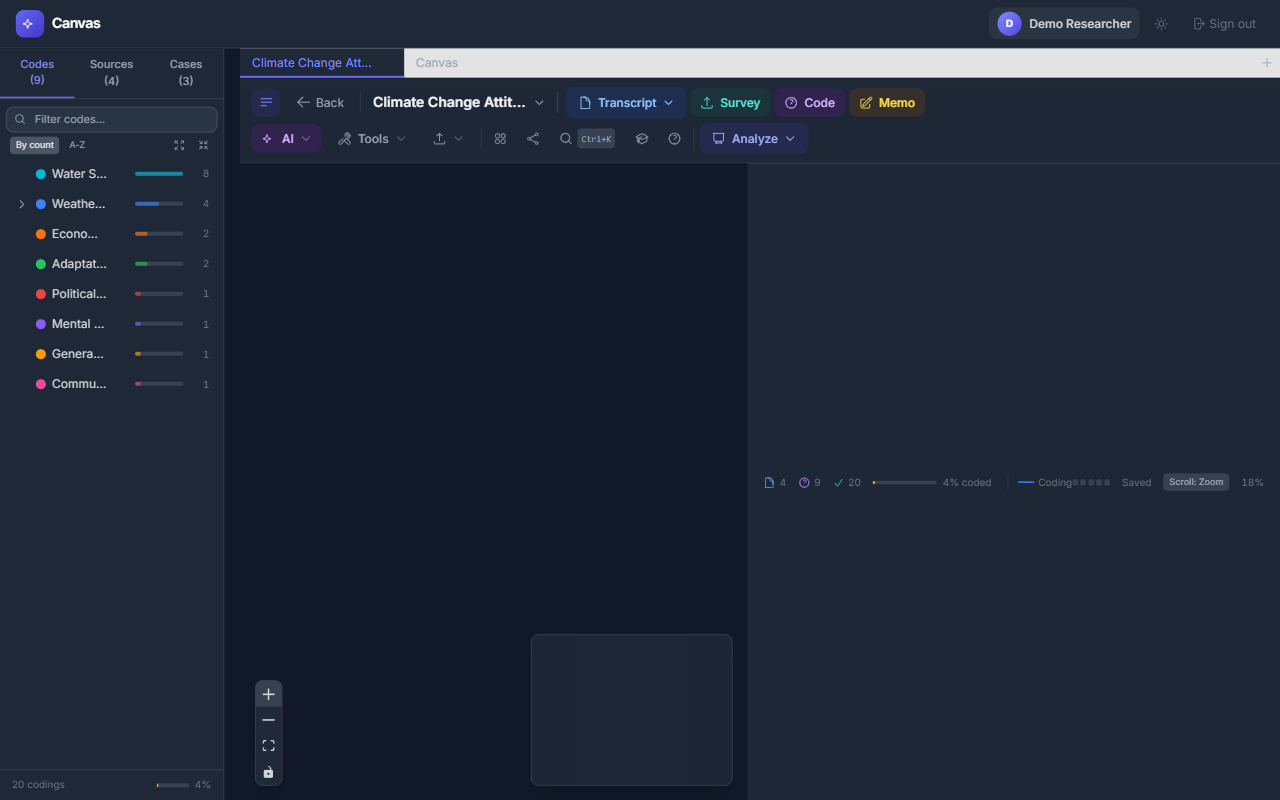
Task: Zoom in with plus control
Action: 268,694
